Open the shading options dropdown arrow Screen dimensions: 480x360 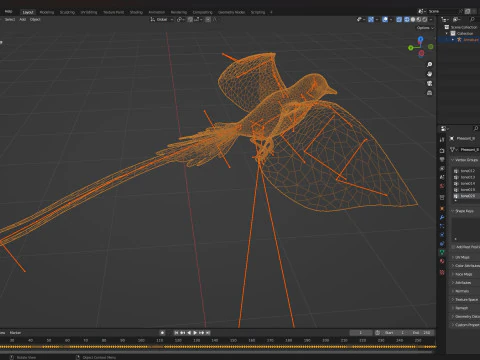[x=431, y=20]
